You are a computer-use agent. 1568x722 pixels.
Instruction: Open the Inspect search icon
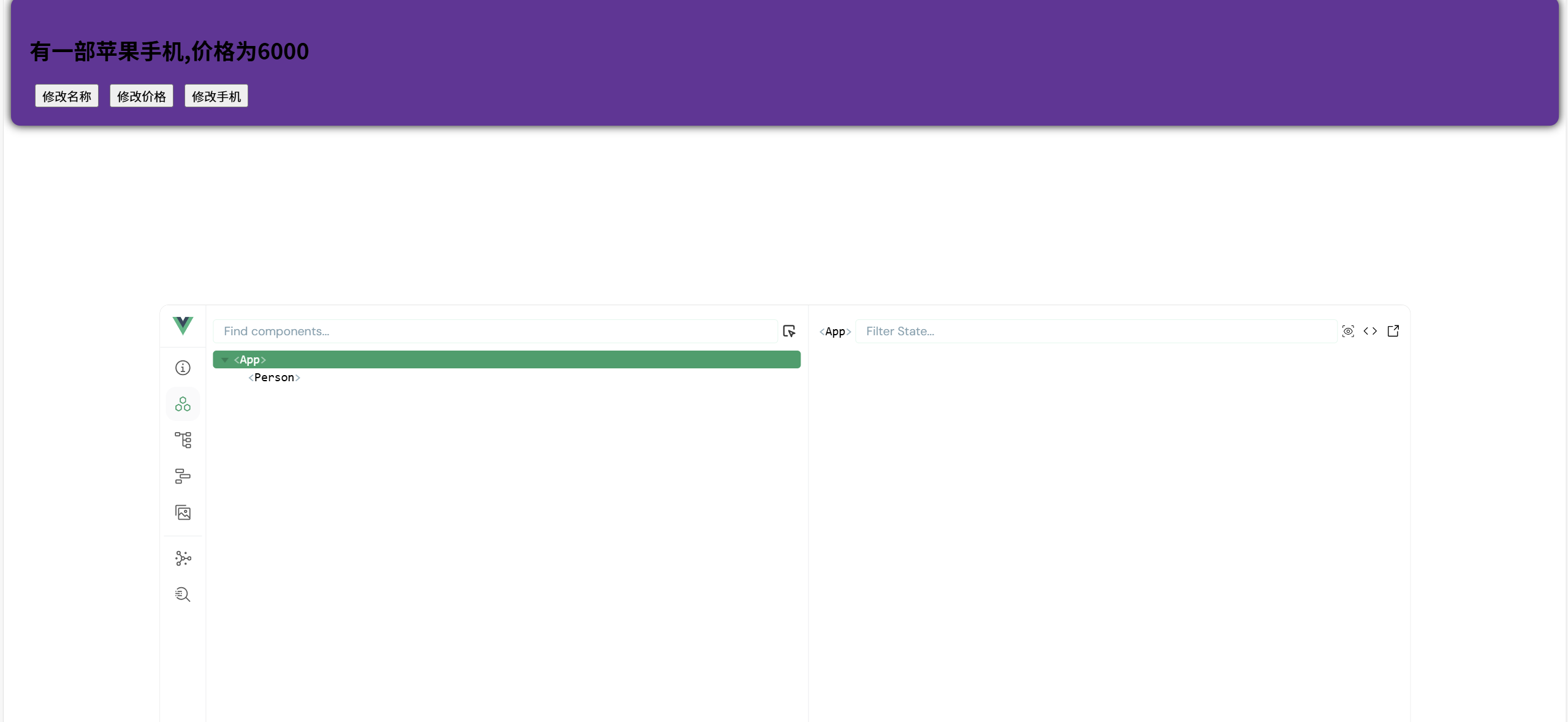[x=183, y=595]
